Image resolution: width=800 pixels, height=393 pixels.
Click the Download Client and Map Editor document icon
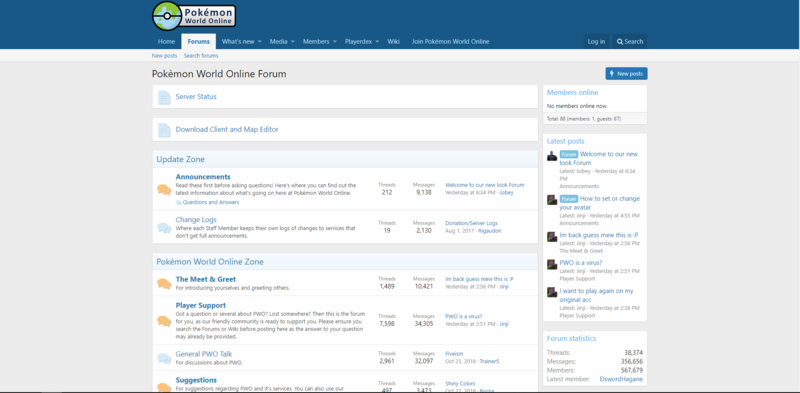pyautogui.click(x=164, y=130)
